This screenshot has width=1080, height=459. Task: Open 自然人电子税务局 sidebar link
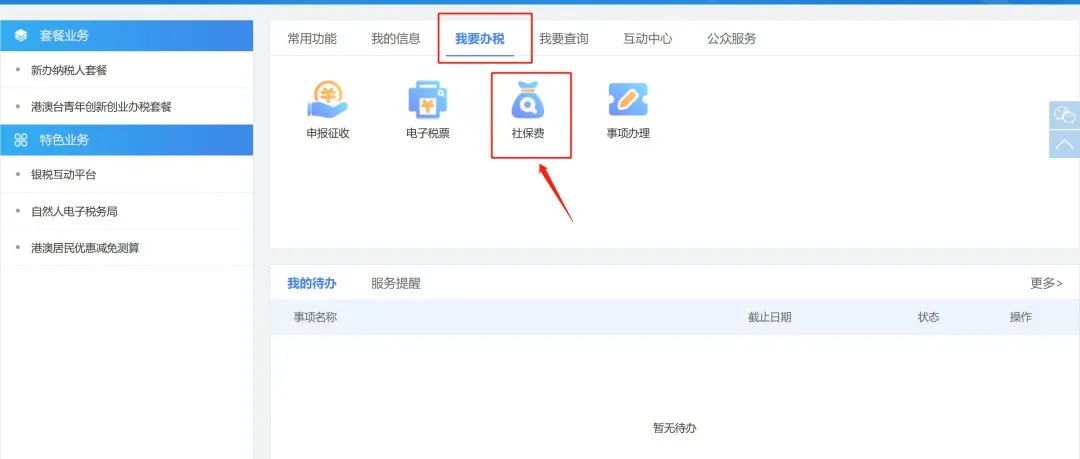point(74,212)
